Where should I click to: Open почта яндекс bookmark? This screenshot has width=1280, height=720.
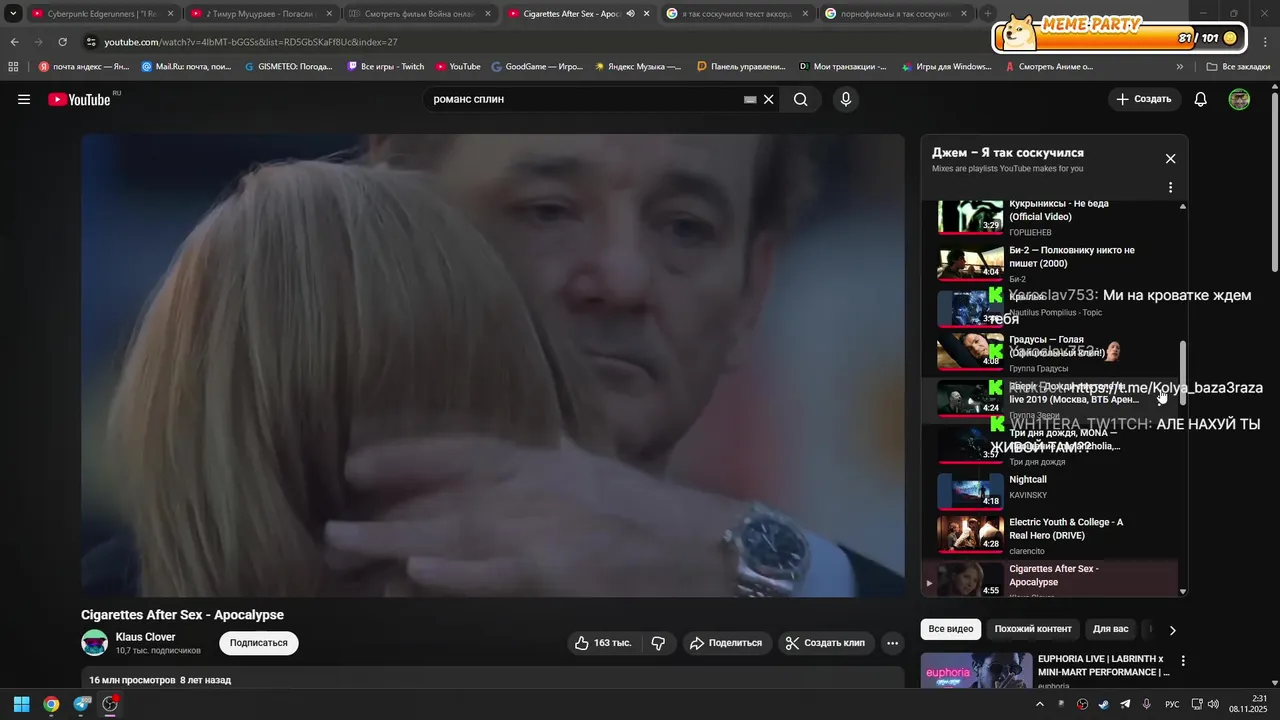(x=83, y=67)
